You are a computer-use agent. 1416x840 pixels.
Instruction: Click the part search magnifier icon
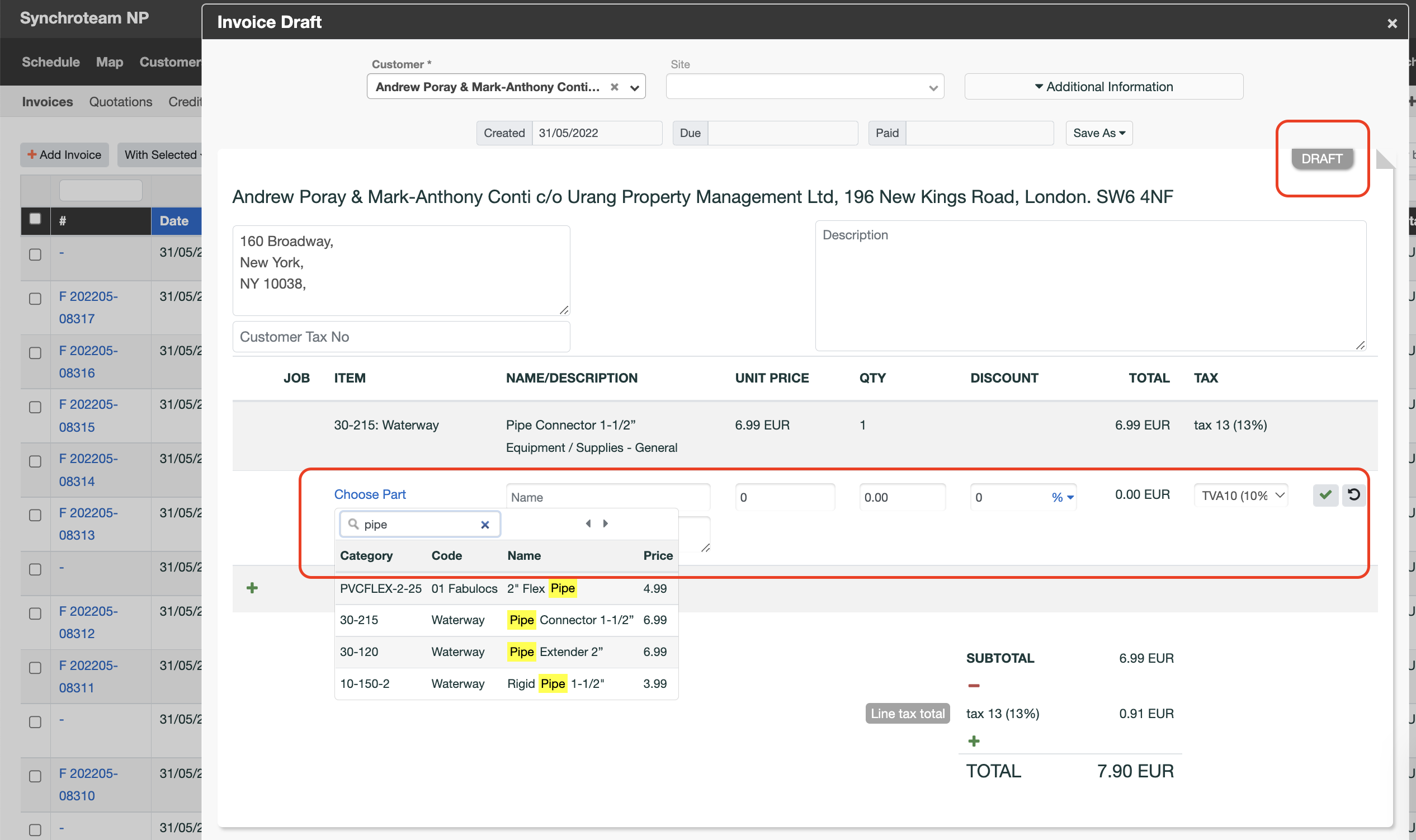(x=353, y=524)
